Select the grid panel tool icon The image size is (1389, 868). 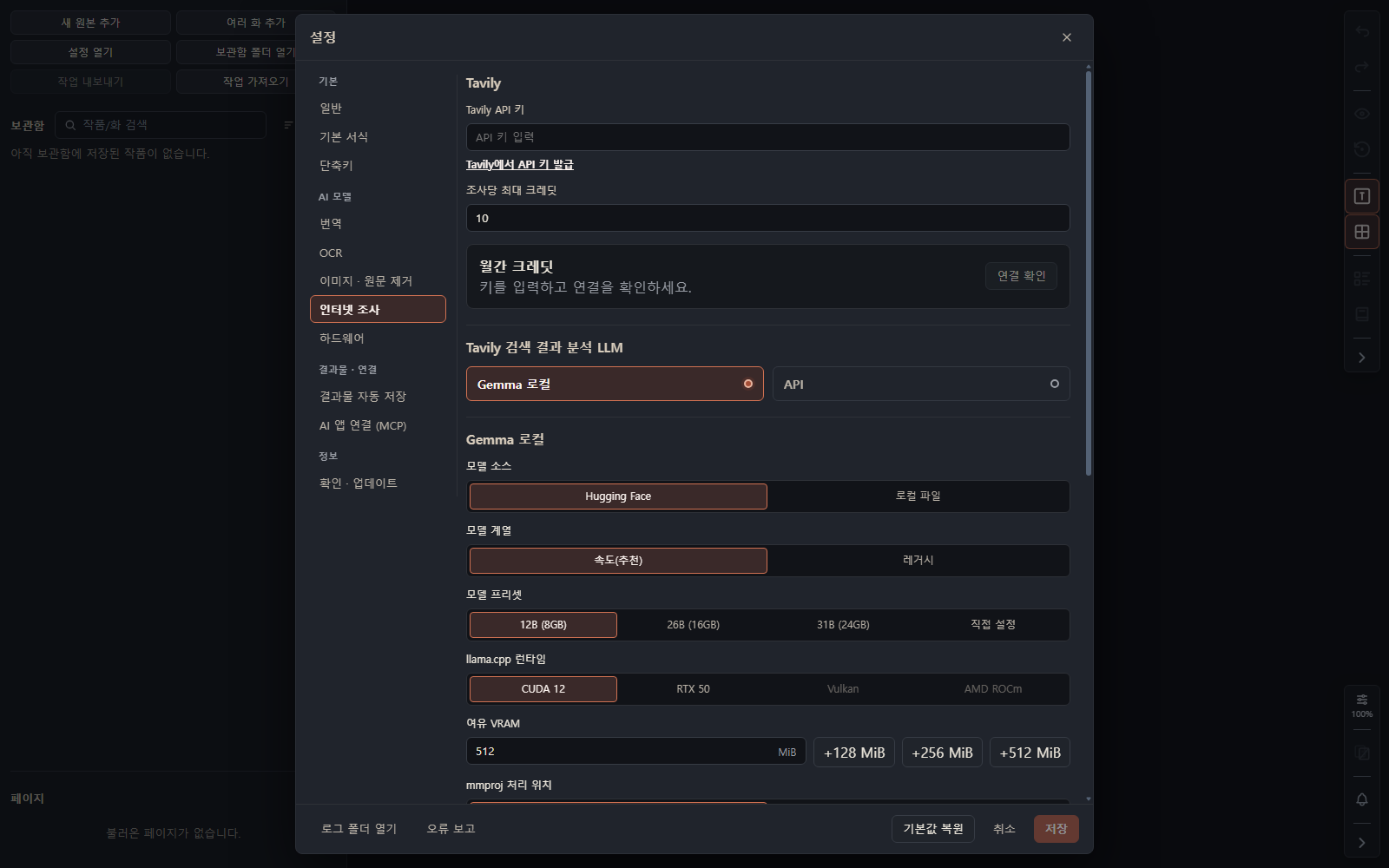[x=1362, y=232]
